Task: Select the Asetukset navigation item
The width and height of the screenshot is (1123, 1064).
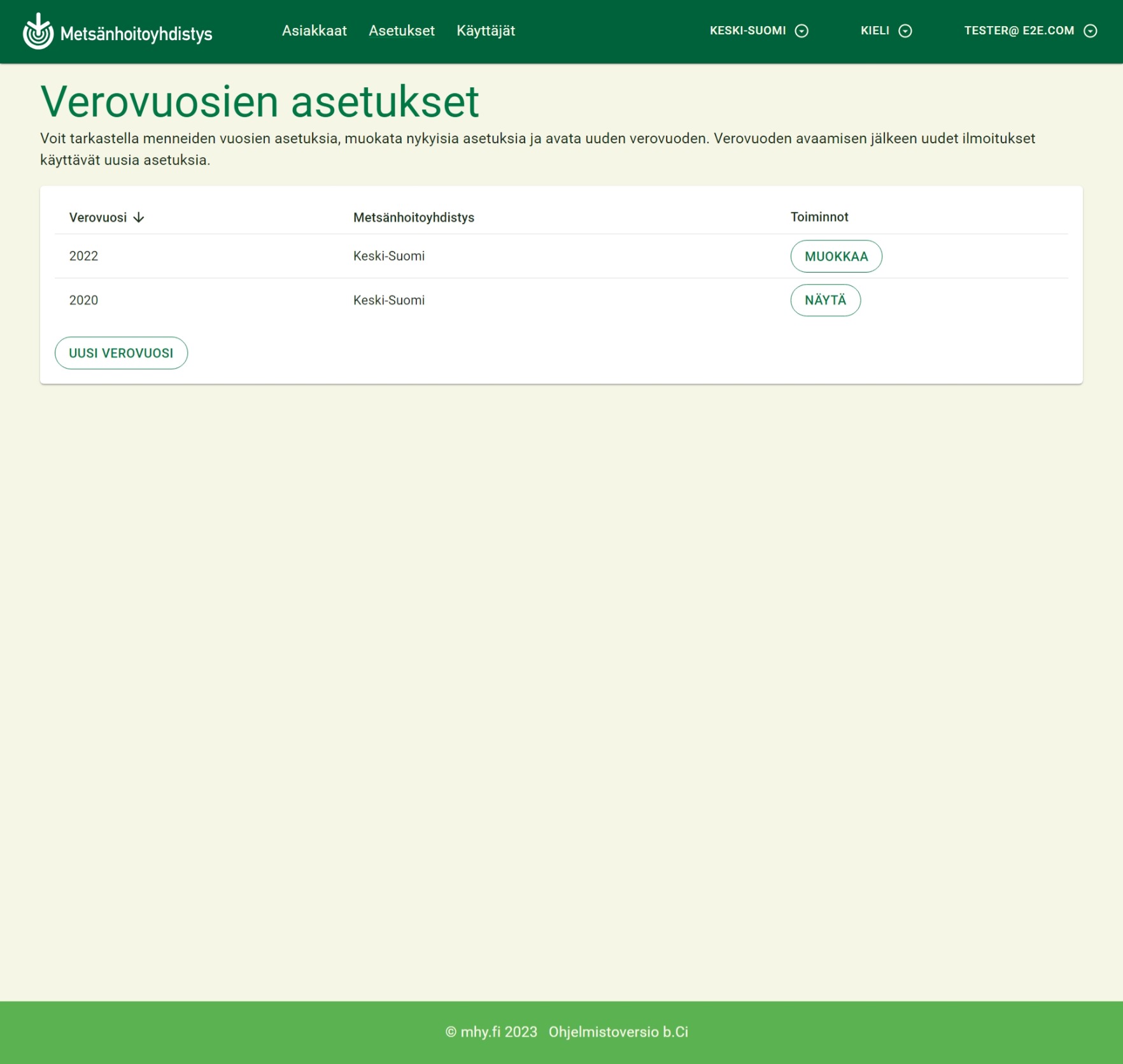Action: (x=401, y=31)
